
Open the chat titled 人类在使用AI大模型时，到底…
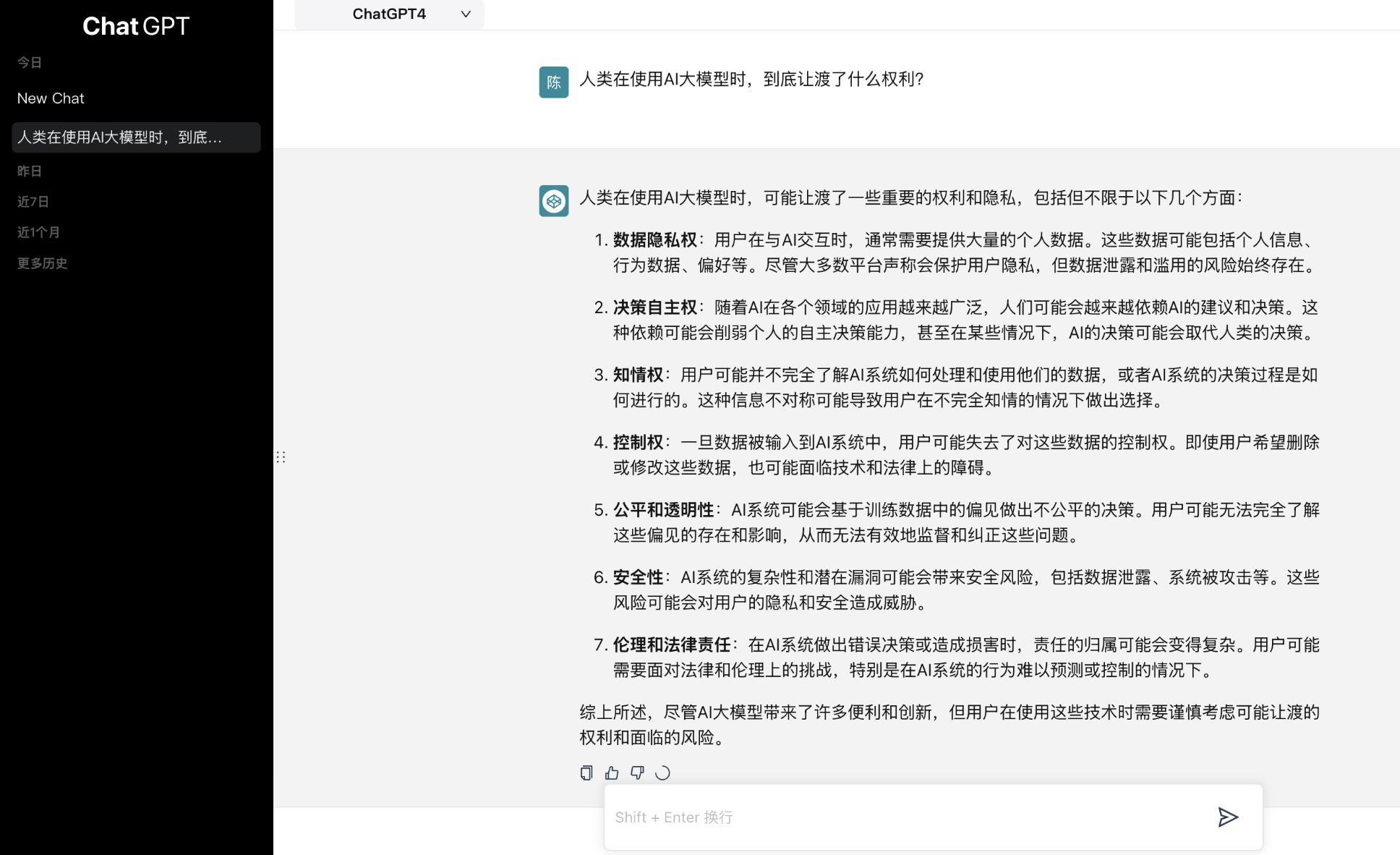pos(136,137)
